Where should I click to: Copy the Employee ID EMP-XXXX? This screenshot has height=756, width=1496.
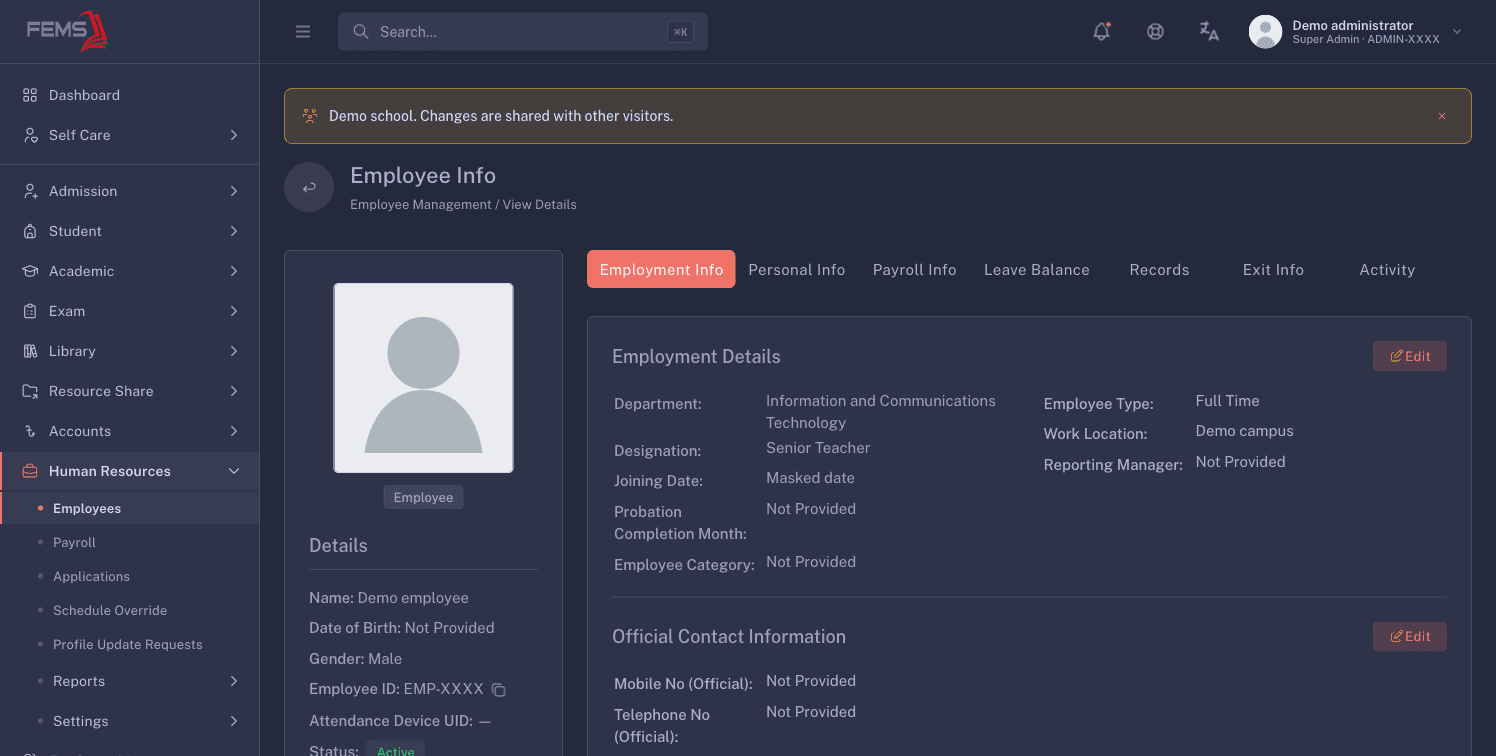point(499,690)
